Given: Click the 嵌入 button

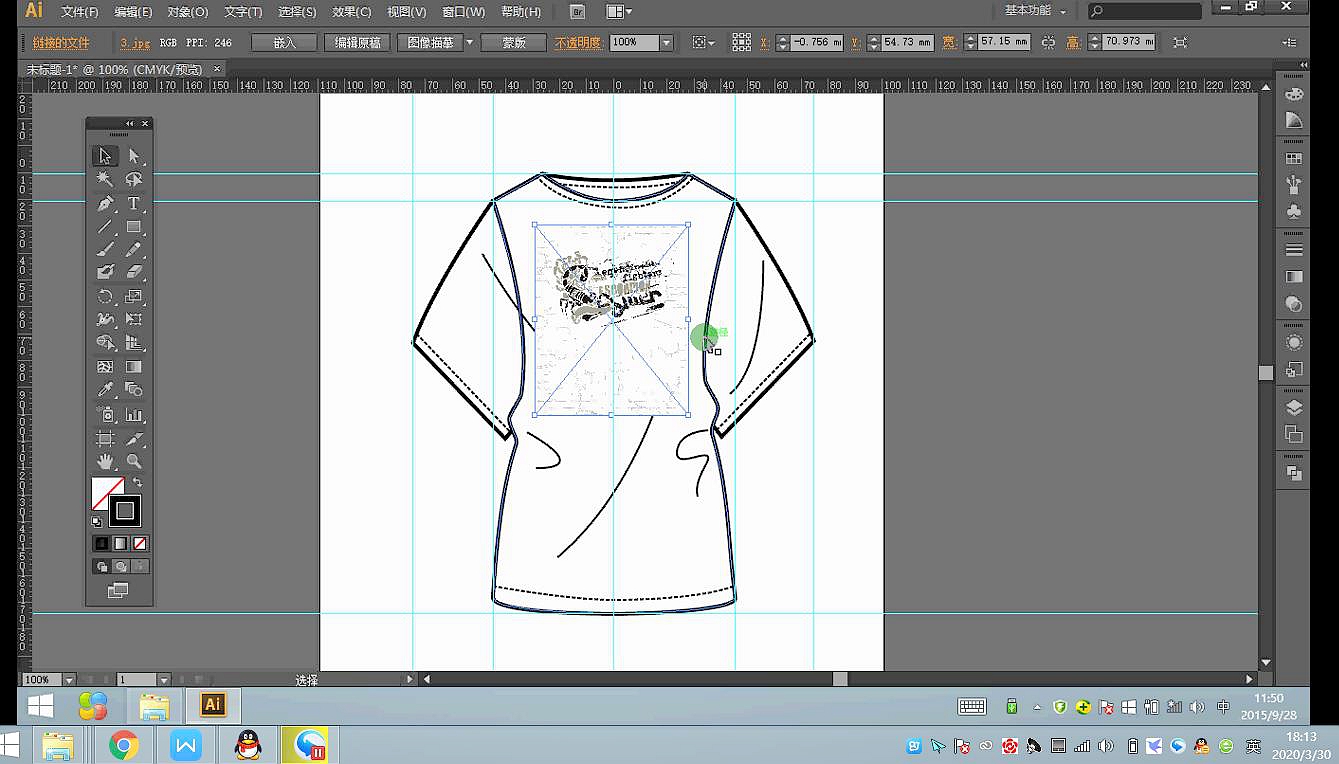Looking at the screenshot, I should click(285, 43).
